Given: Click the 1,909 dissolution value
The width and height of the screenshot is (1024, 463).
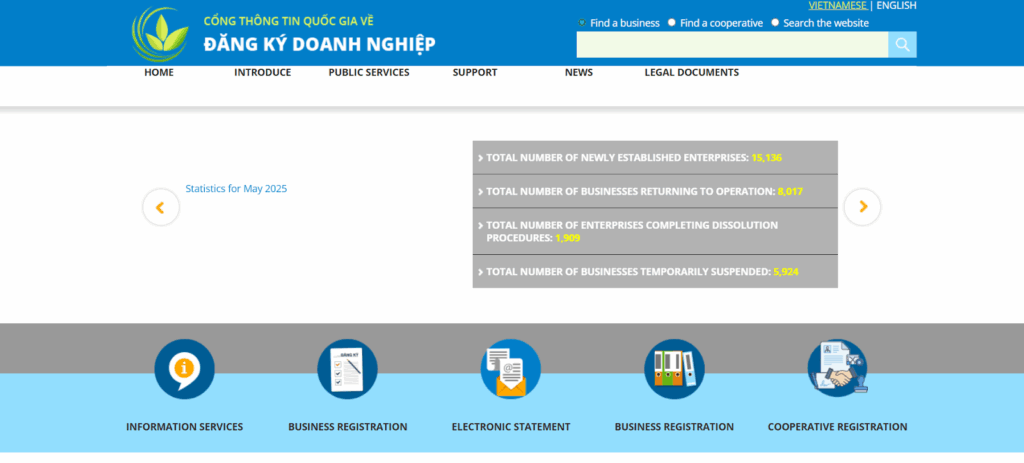Looking at the screenshot, I should [x=568, y=238].
